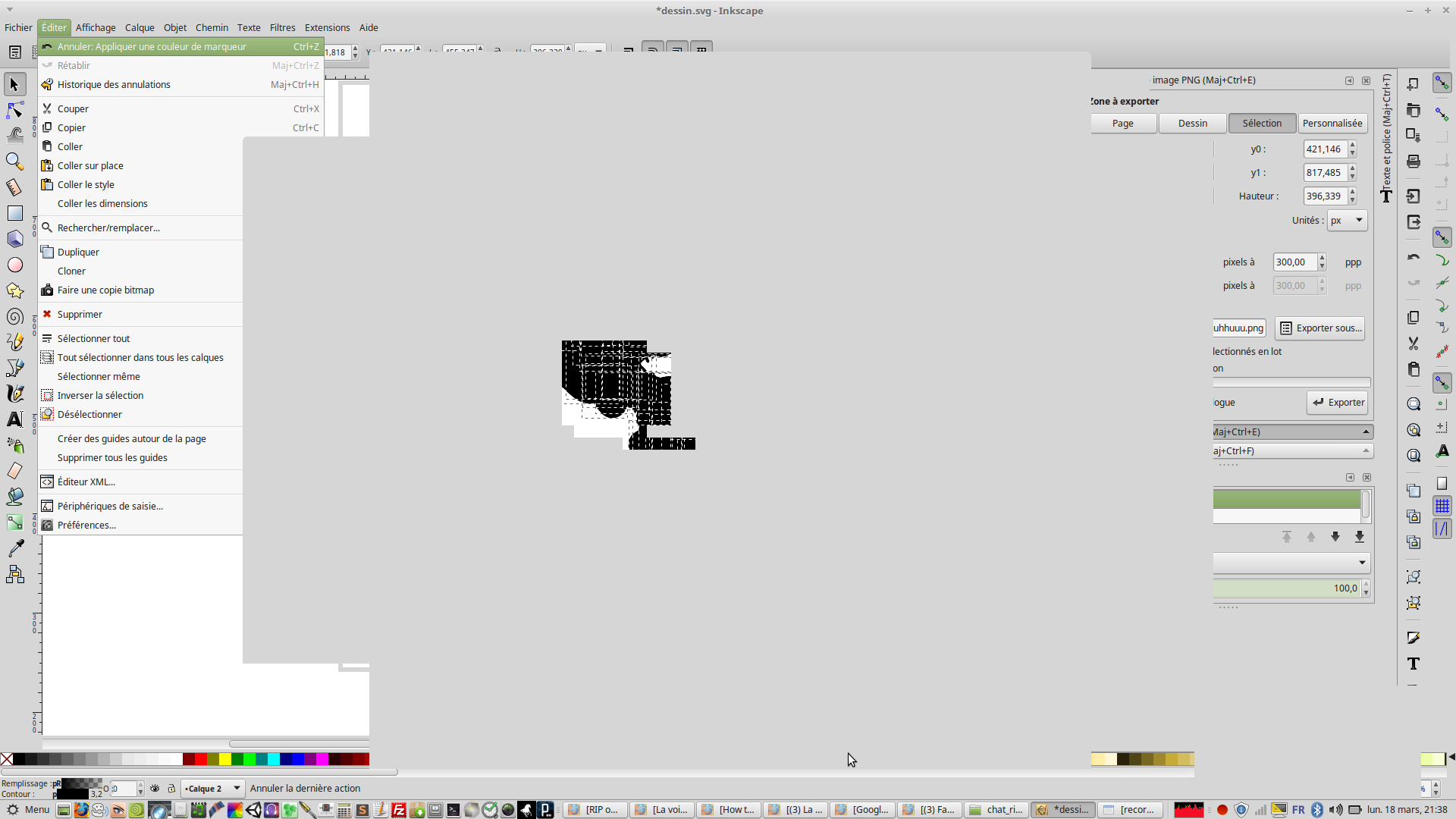Choose the Spiral drawing tool
Viewport: 1456px width, 819px height.
point(14,317)
